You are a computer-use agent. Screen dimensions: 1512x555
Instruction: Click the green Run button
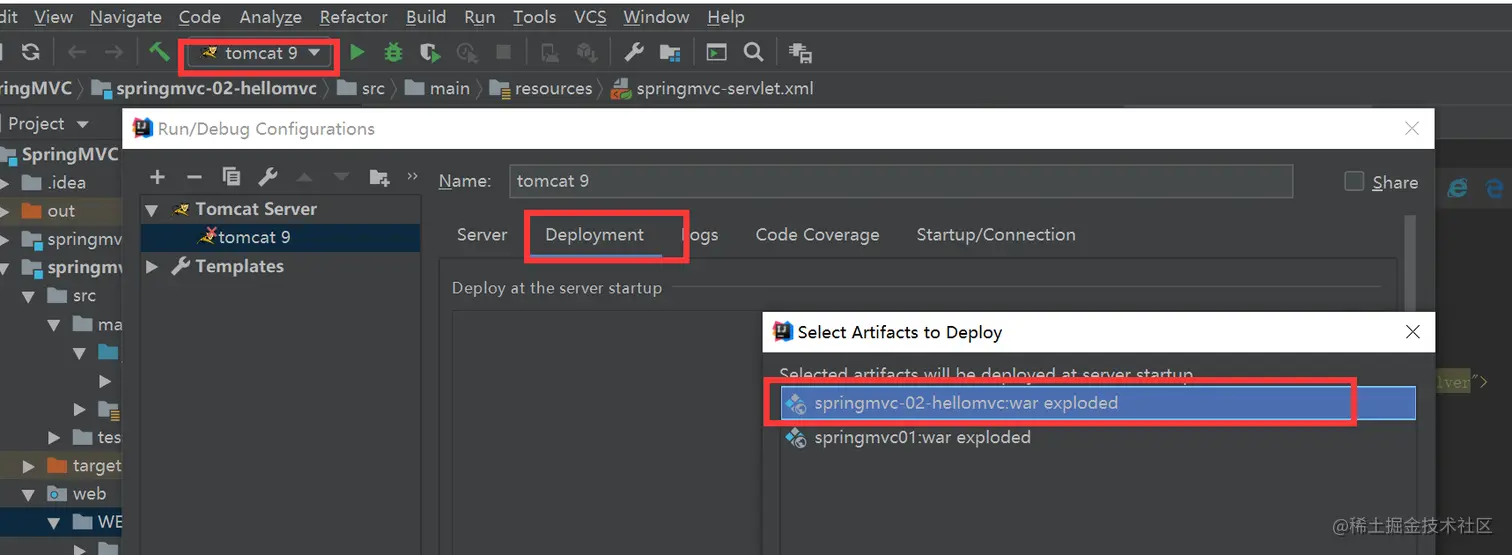coord(357,52)
